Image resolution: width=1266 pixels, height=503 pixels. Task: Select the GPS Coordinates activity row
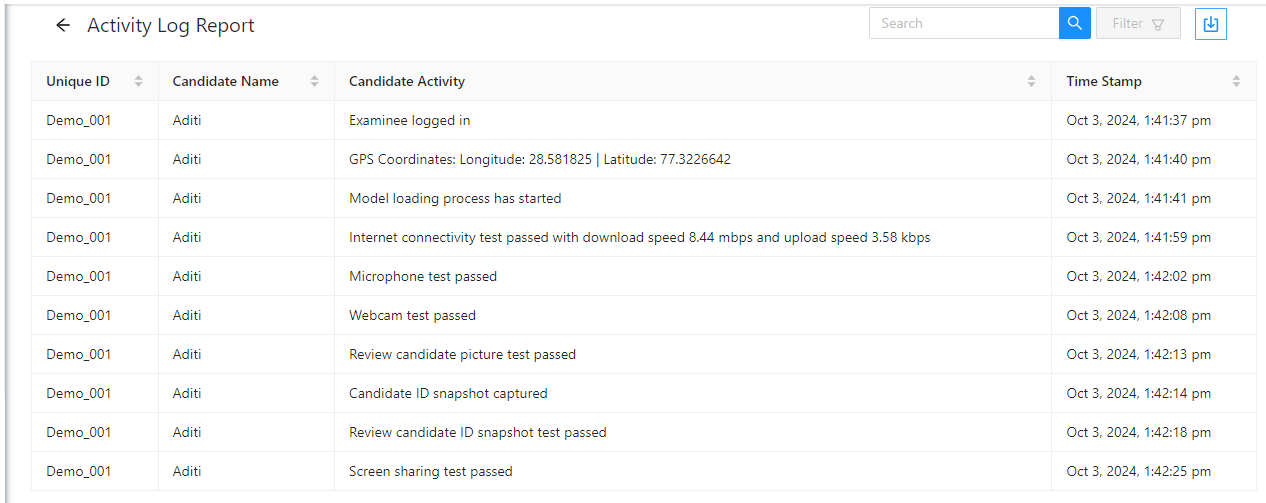click(x=644, y=159)
